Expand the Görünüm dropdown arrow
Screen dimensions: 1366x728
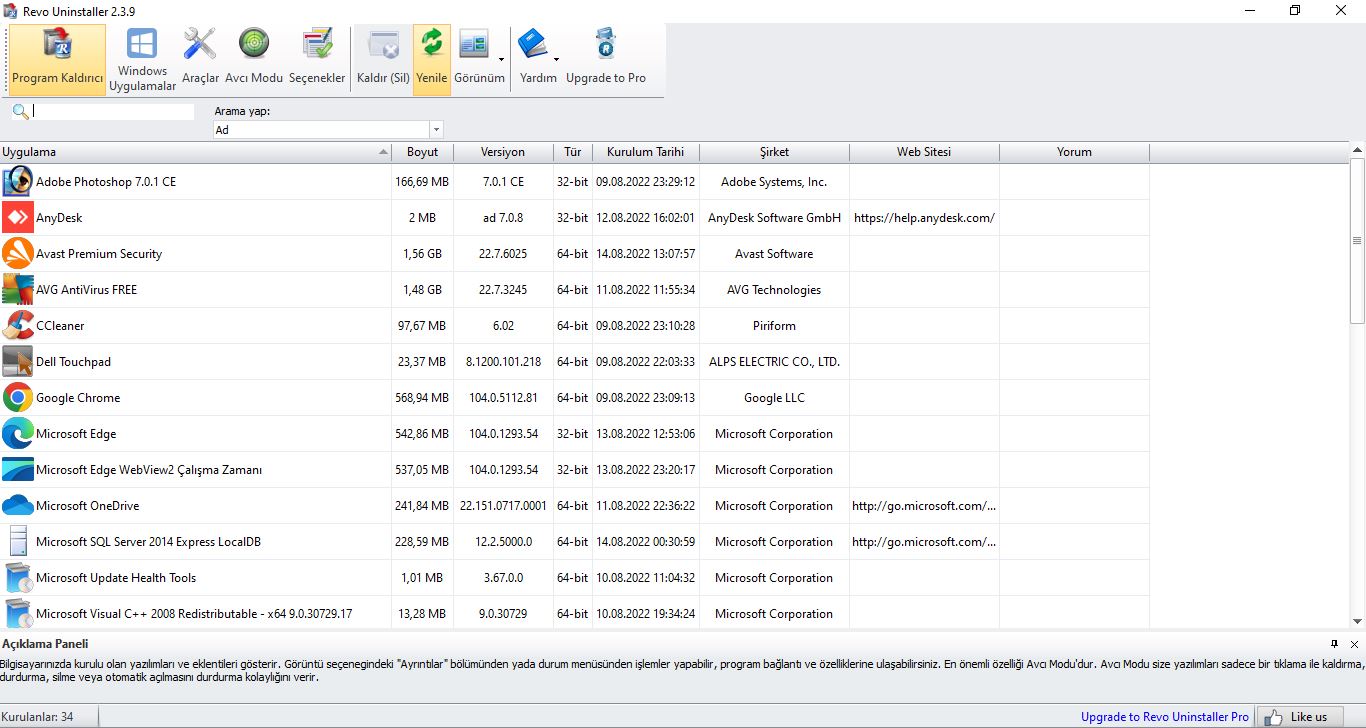tap(502, 60)
